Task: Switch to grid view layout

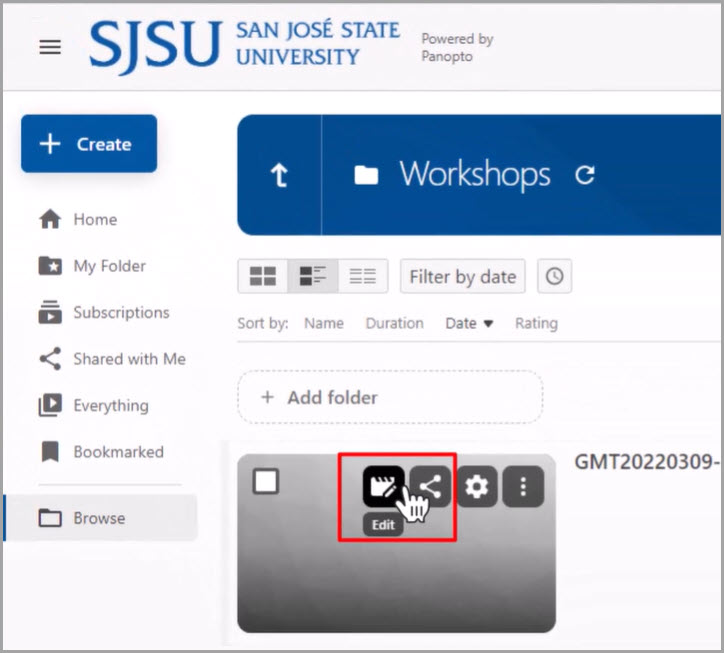Action: 262,277
